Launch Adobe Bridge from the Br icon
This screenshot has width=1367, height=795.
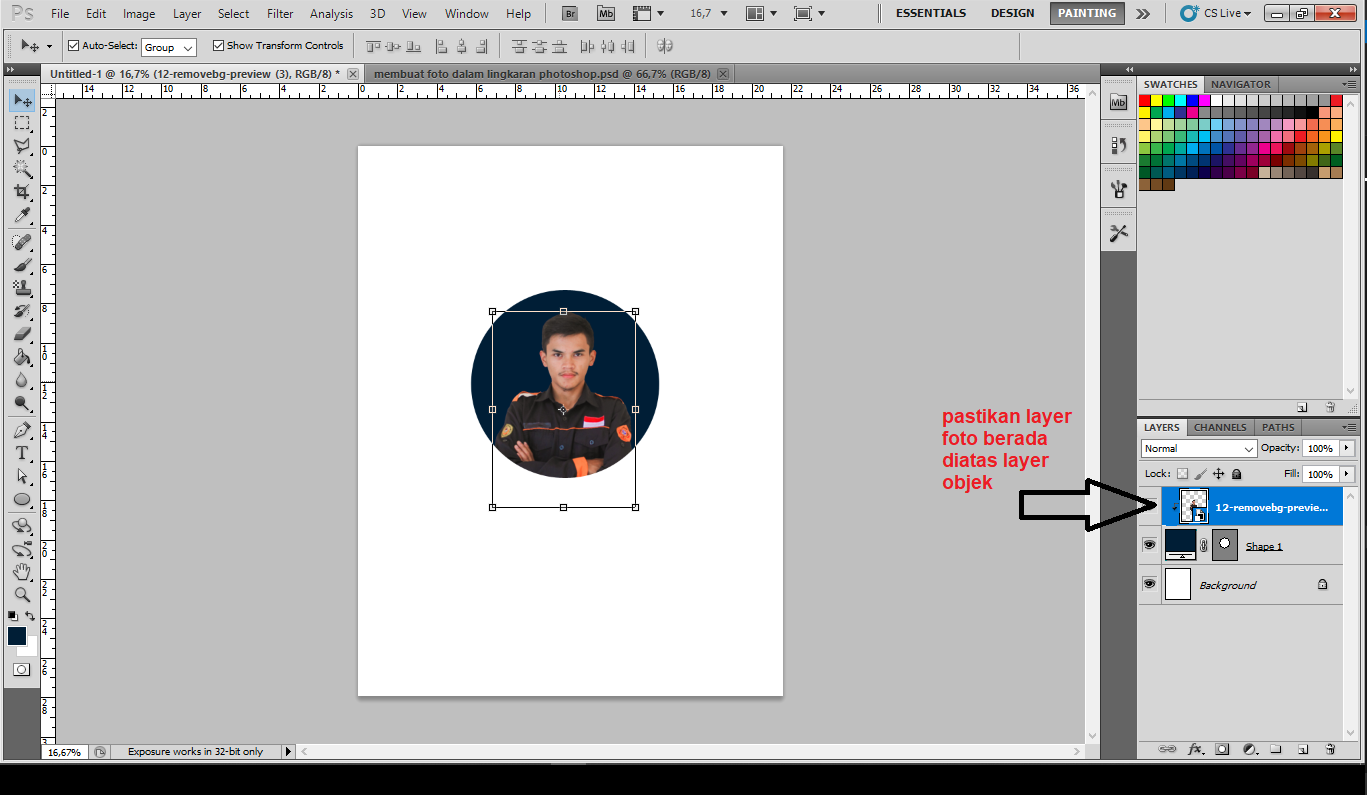569,13
